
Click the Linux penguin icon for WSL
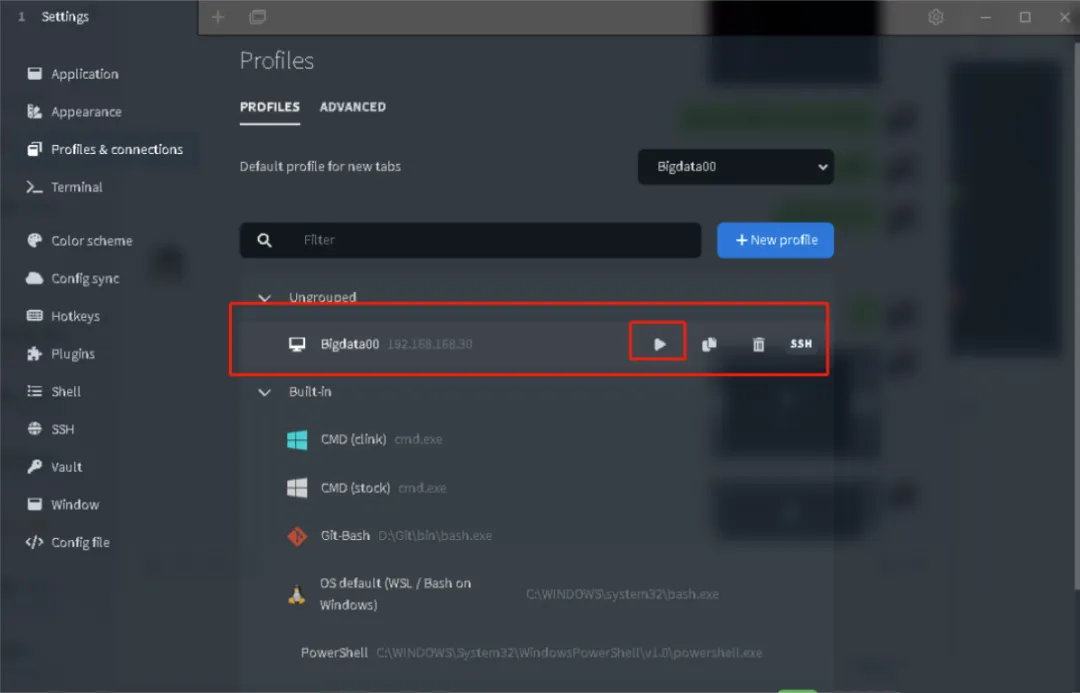(297, 594)
